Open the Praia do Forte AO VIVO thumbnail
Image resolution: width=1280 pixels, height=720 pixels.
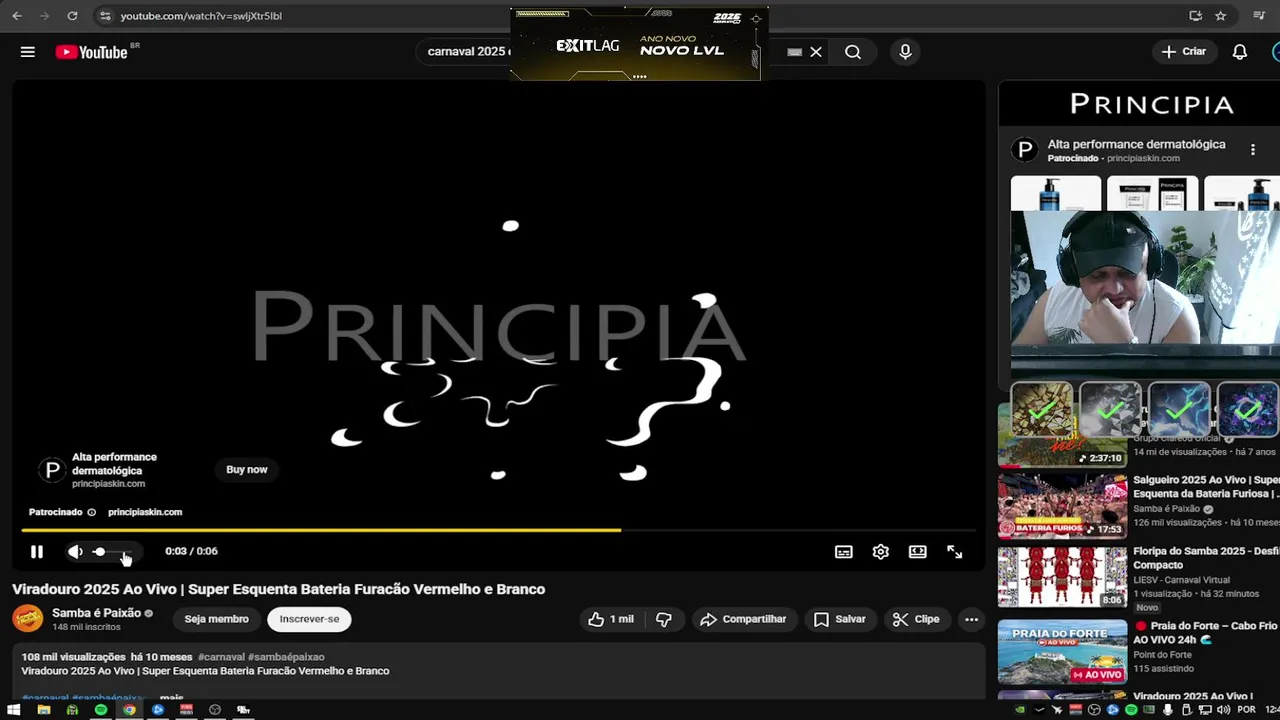[1062, 651]
